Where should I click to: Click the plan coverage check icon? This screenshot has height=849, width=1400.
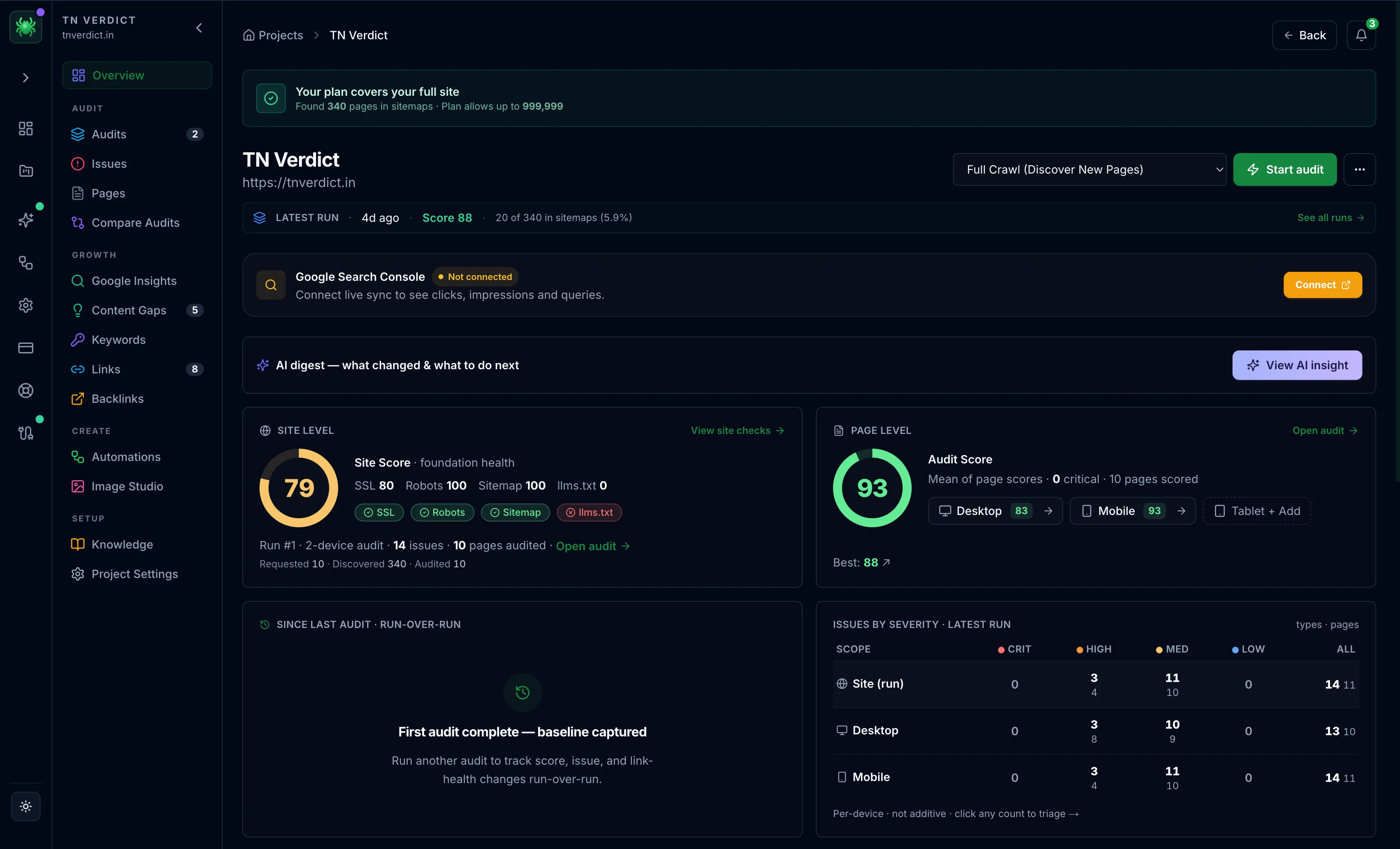pos(271,98)
